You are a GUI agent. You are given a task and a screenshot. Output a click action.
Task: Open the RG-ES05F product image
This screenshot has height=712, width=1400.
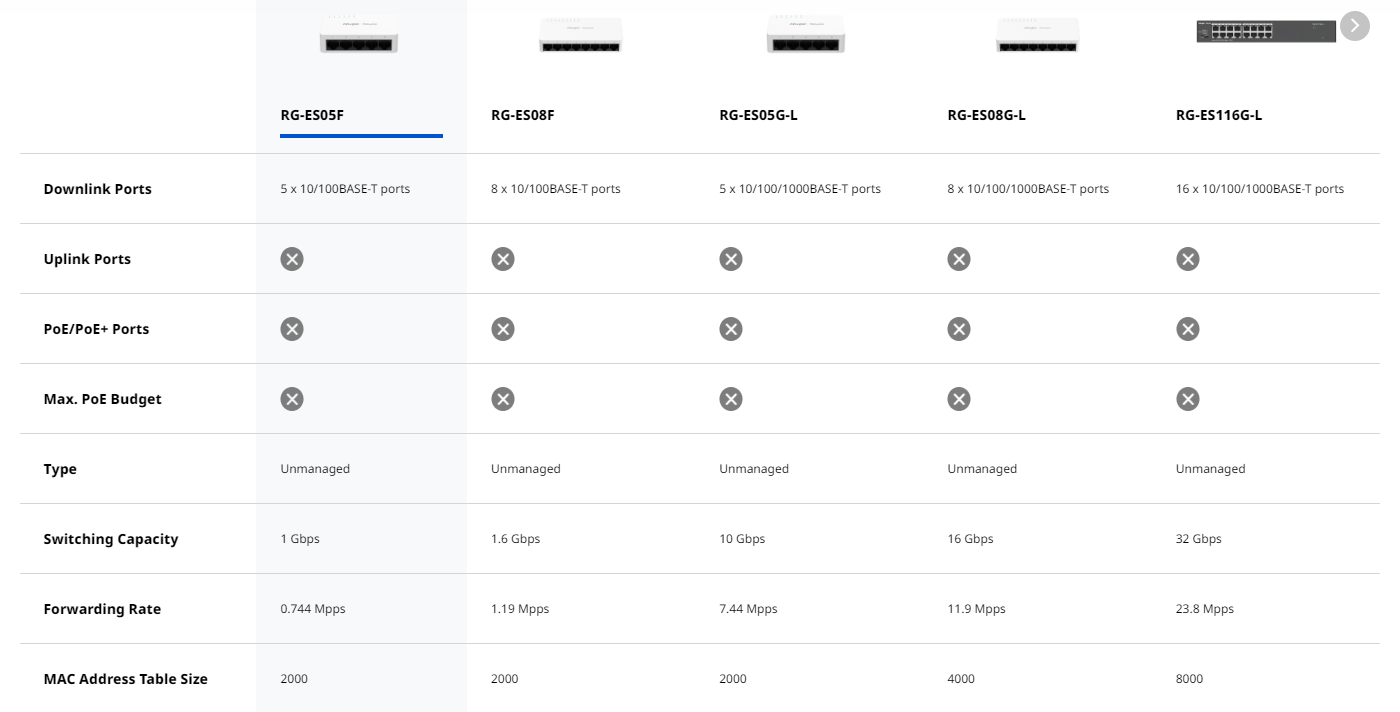360,34
